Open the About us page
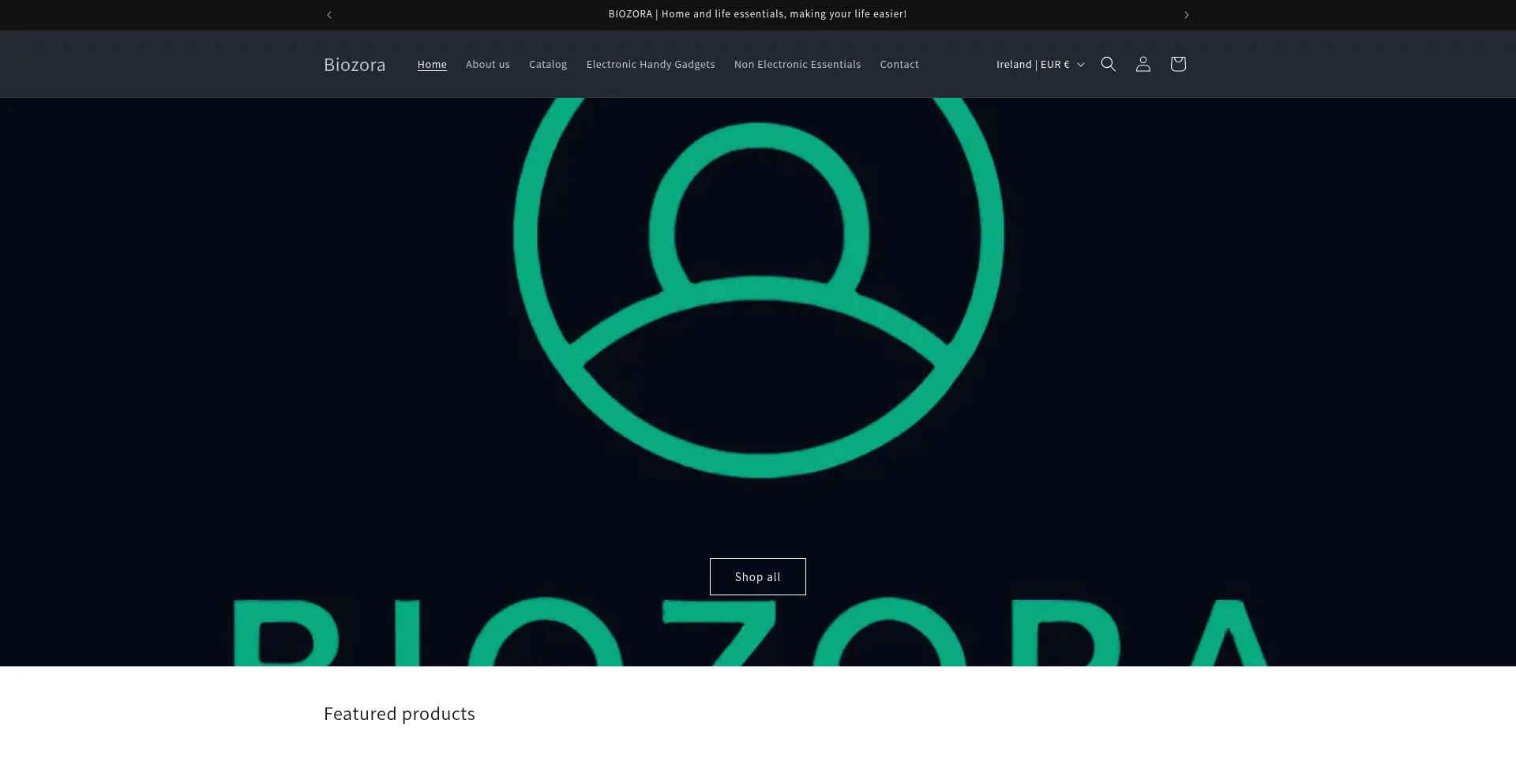 tap(487, 65)
